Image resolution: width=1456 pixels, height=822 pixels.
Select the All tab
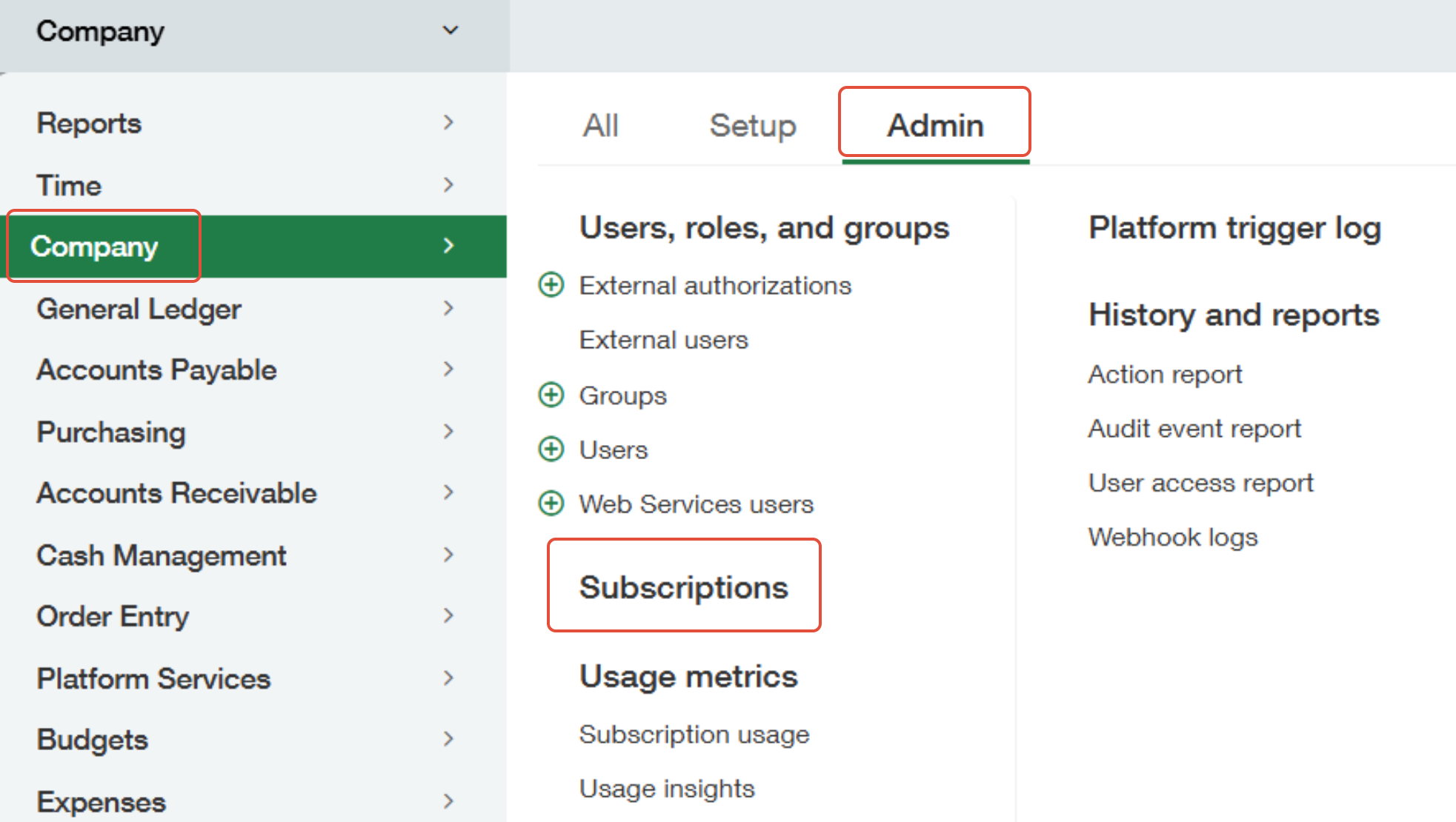tap(600, 125)
